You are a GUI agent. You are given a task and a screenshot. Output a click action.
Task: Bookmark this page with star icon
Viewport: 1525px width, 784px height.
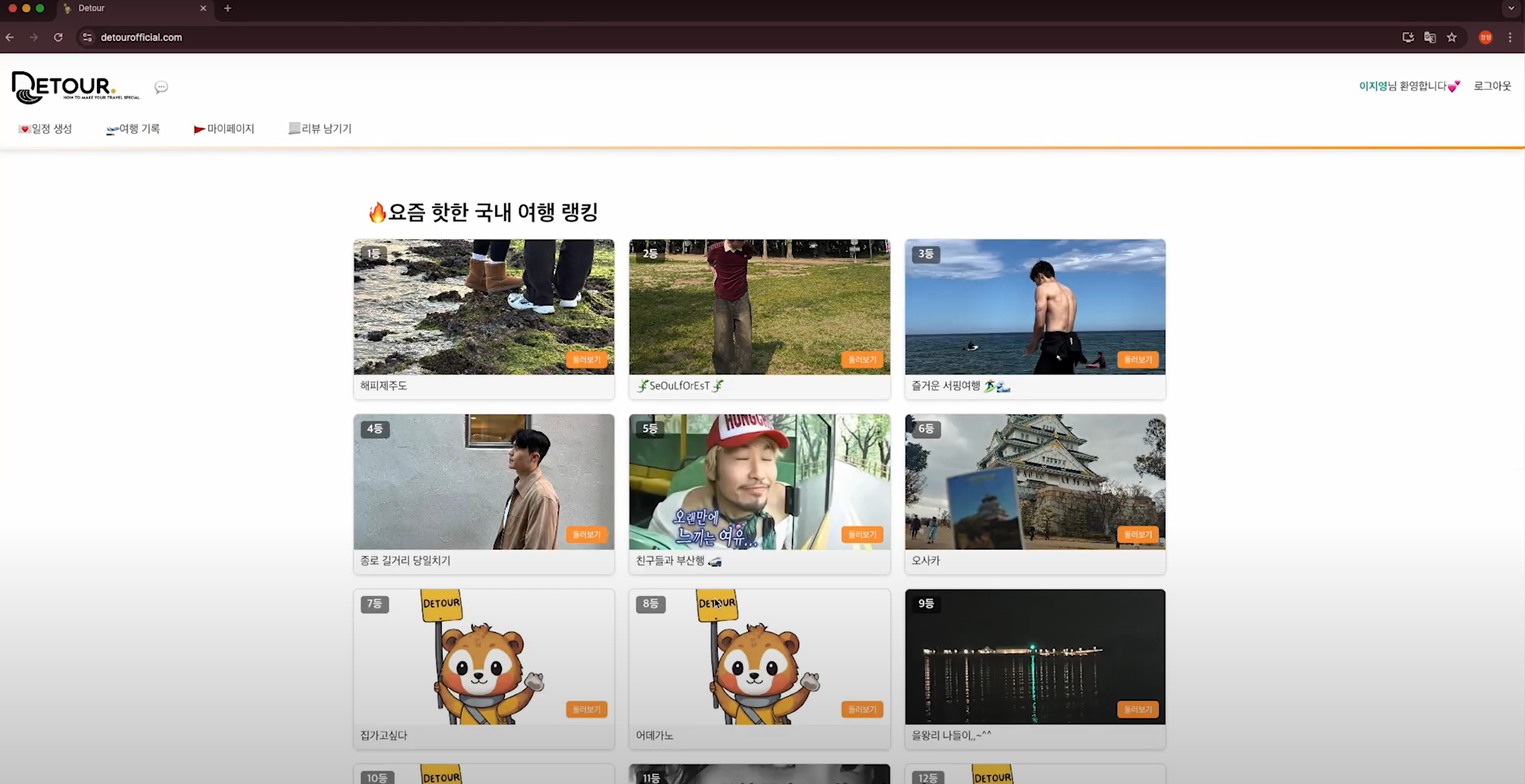point(1451,37)
